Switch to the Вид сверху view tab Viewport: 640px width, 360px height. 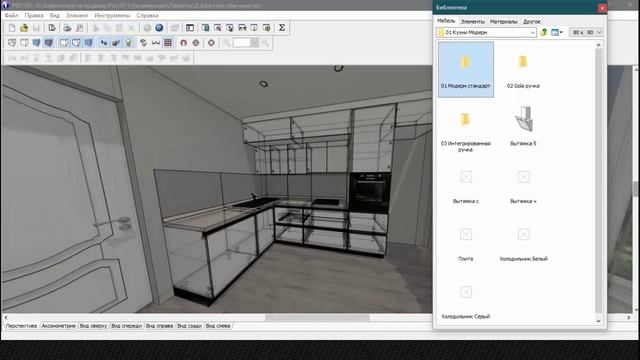point(93,326)
